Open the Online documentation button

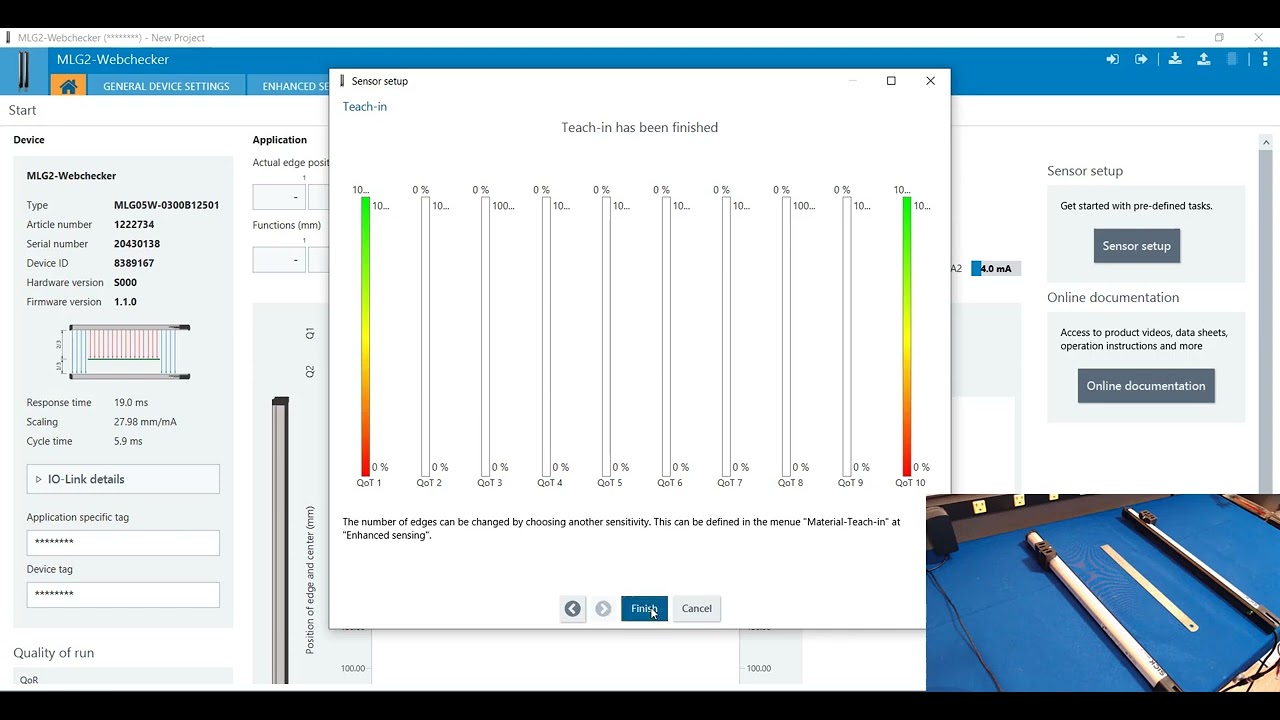point(1146,386)
